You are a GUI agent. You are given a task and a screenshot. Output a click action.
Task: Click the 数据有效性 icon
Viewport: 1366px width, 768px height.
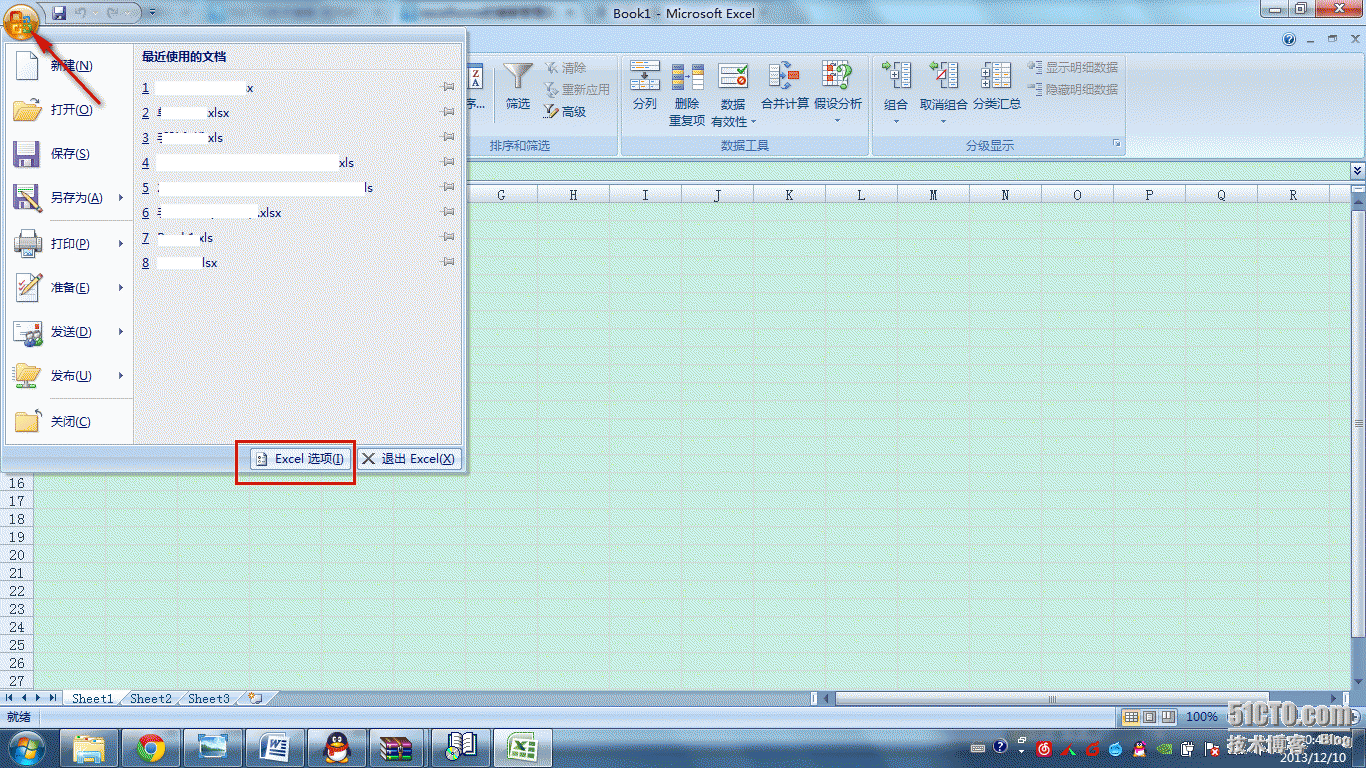coord(733,76)
